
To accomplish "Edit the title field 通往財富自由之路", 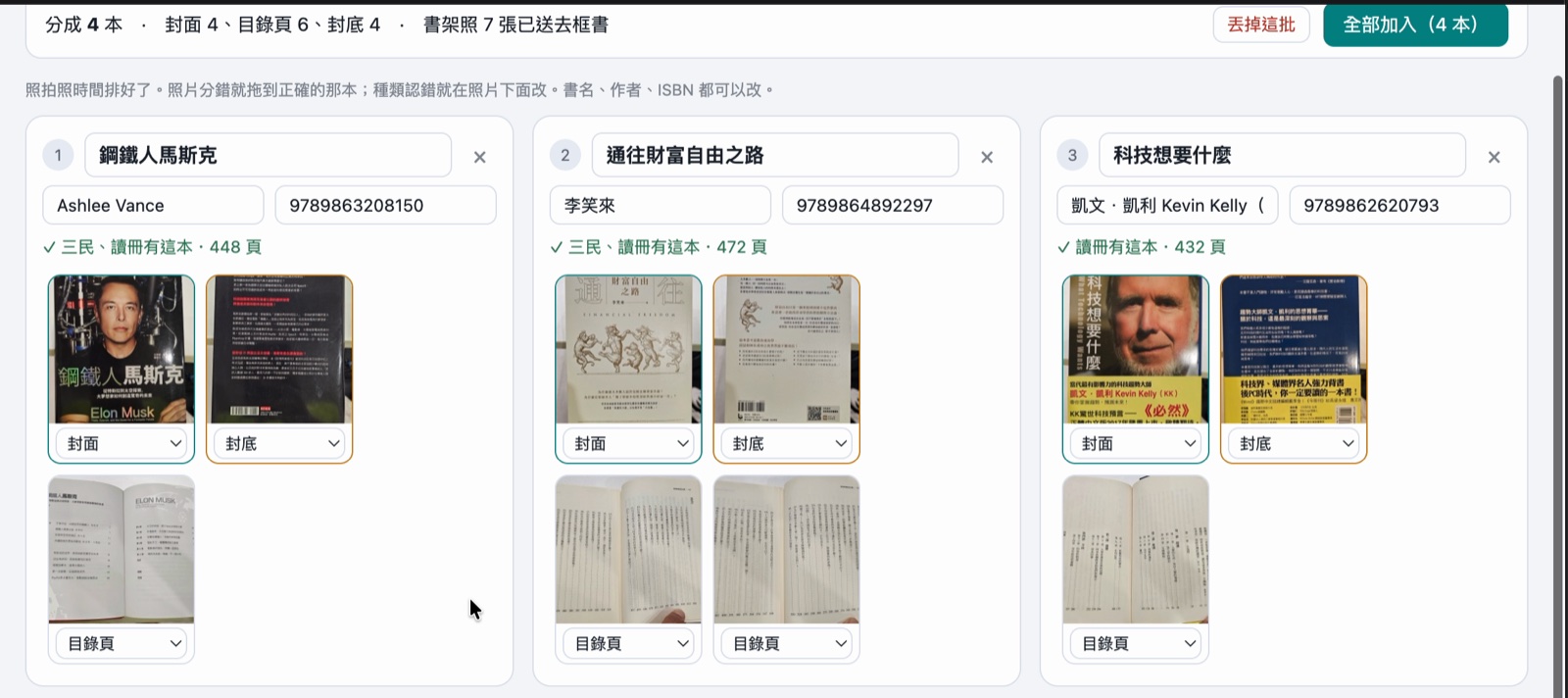I will [775, 155].
